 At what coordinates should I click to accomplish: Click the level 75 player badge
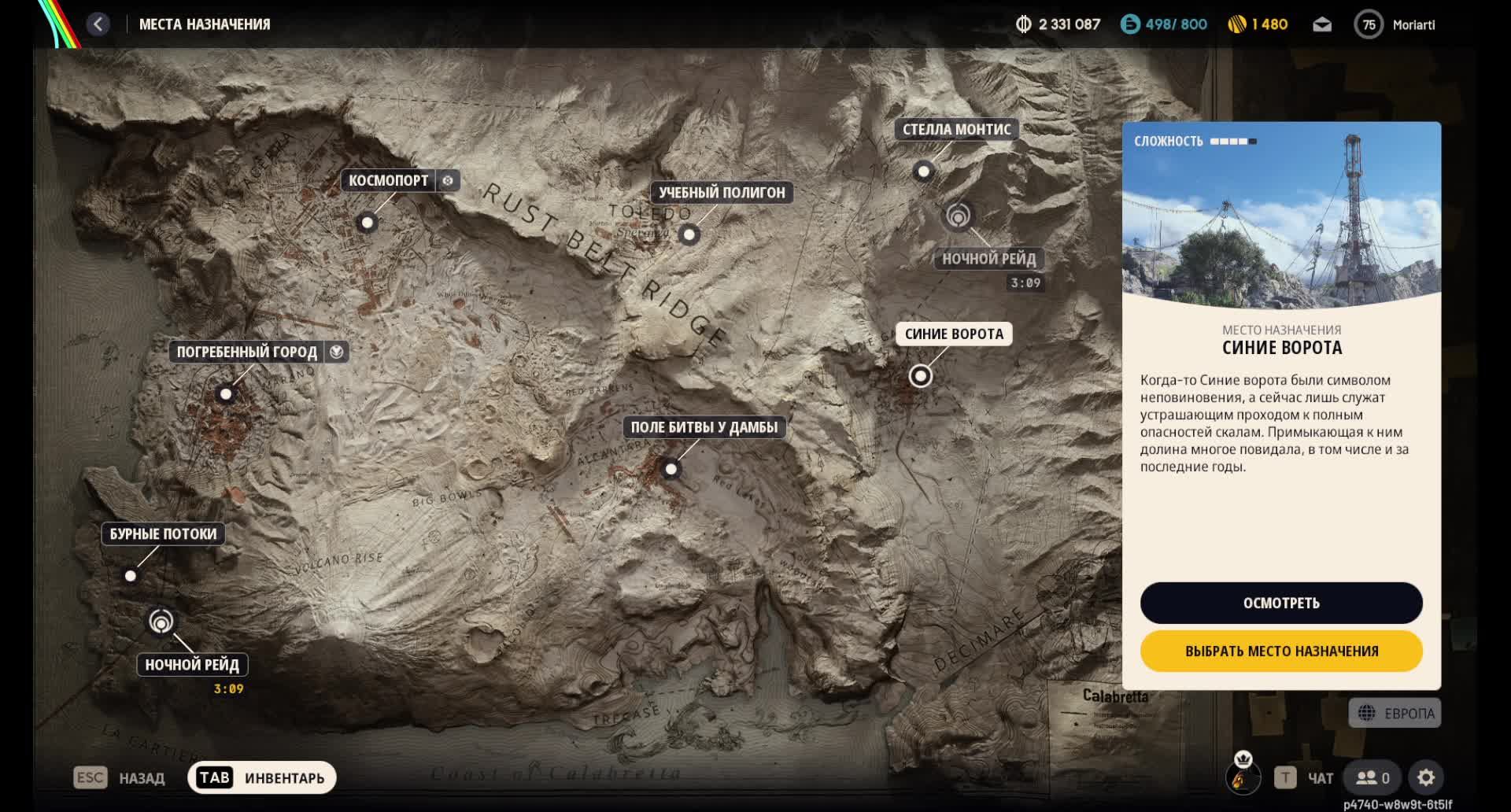1369,24
